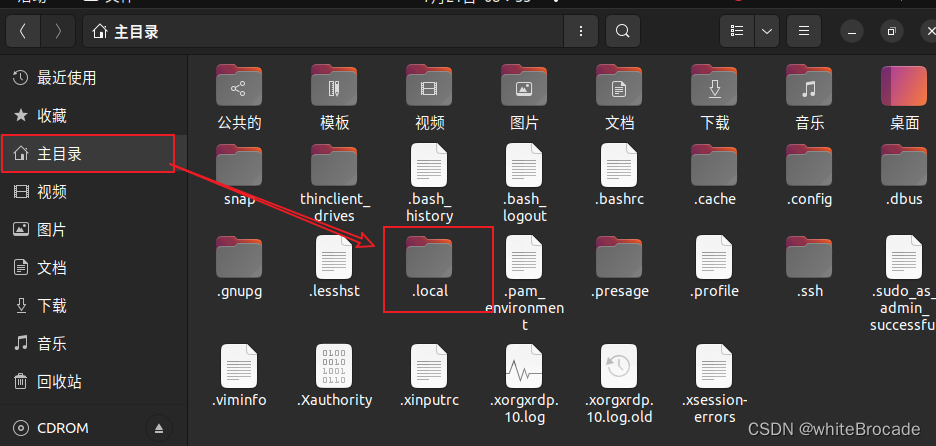Select the .viminfo file
This screenshot has width=936, height=446.
[239, 366]
